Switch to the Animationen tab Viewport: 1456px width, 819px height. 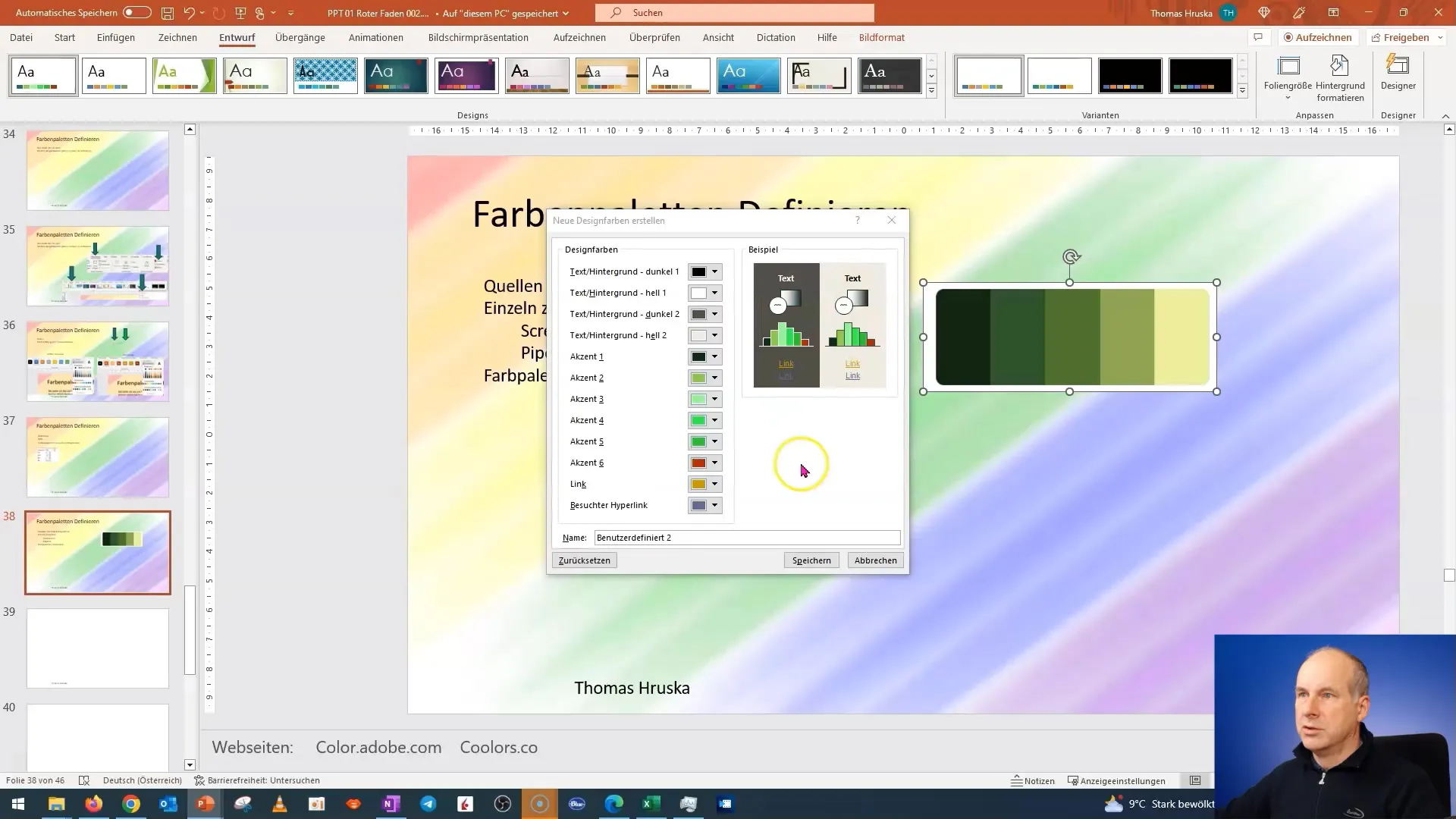(376, 37)
